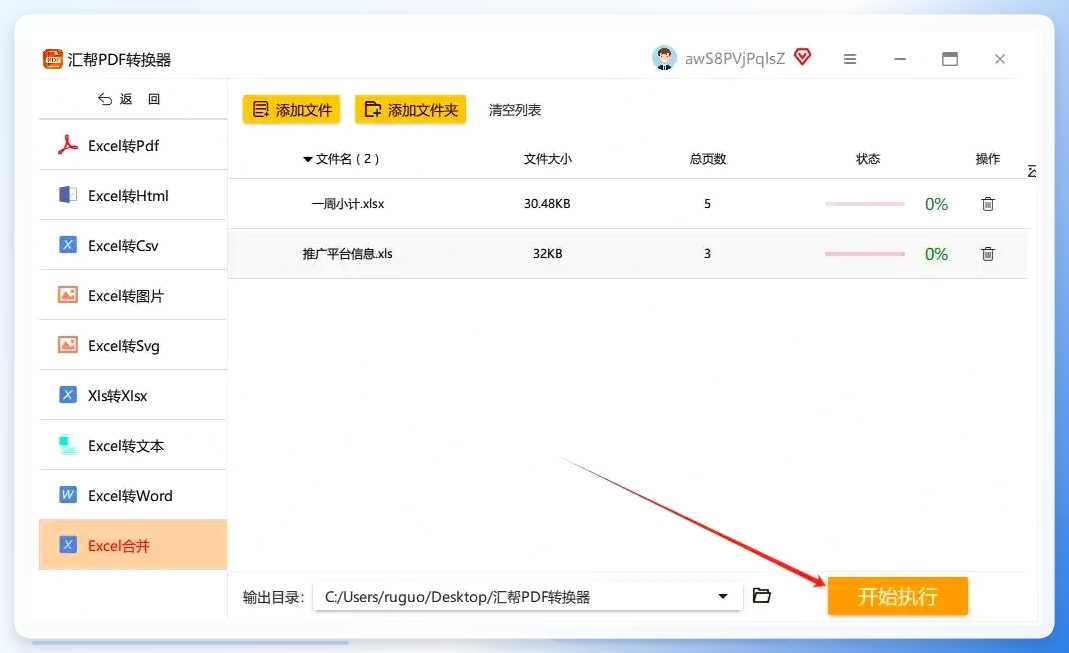1069x653 pixels.
Task: Open the hamburger menu icon
Action: point(849,59)
